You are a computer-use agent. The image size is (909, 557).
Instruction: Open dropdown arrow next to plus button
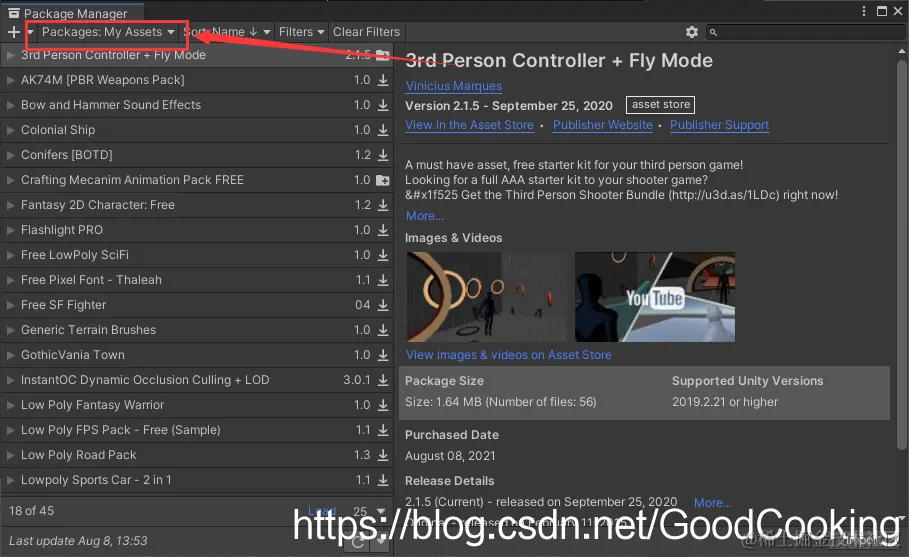coord(30,32)
